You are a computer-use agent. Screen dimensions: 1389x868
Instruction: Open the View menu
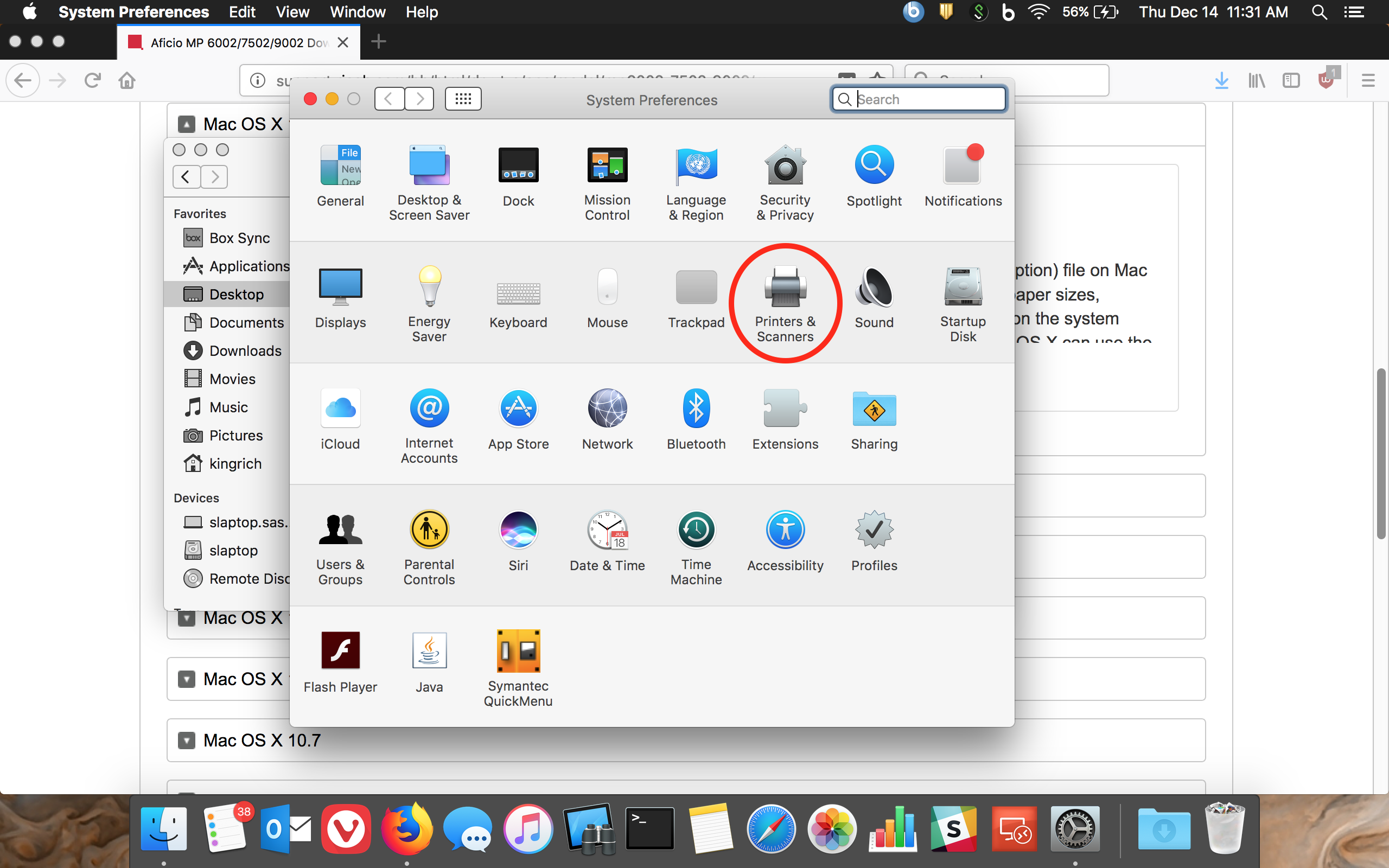click(293, 12)
